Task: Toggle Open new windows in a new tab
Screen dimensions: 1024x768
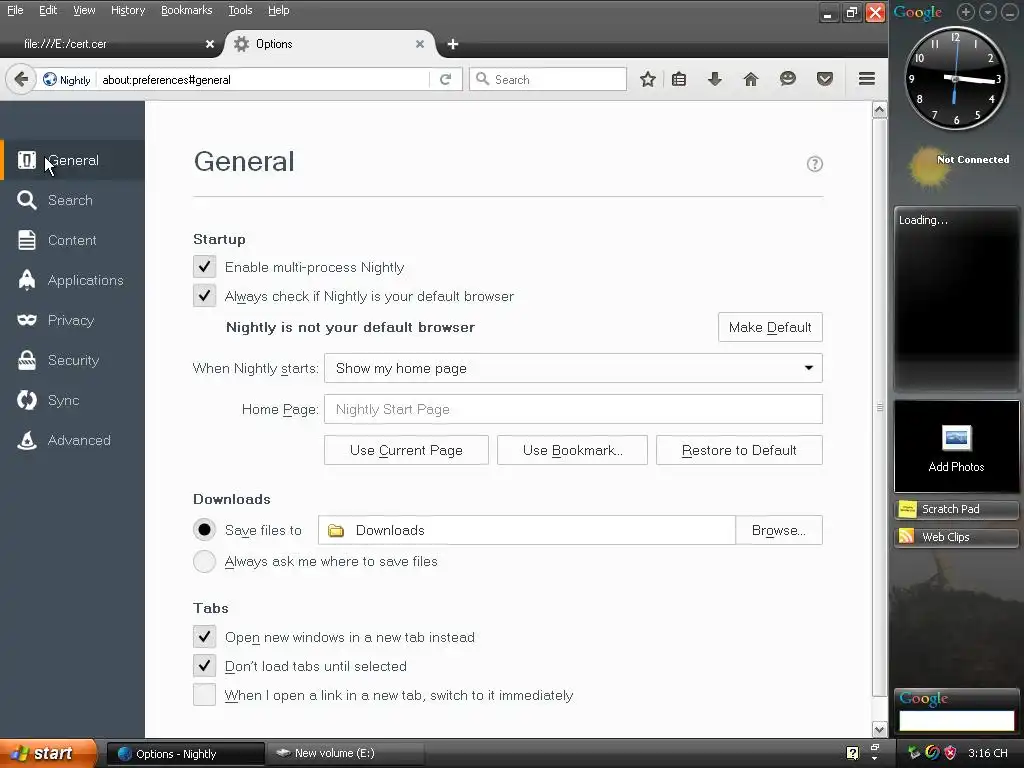Action: 204,636
